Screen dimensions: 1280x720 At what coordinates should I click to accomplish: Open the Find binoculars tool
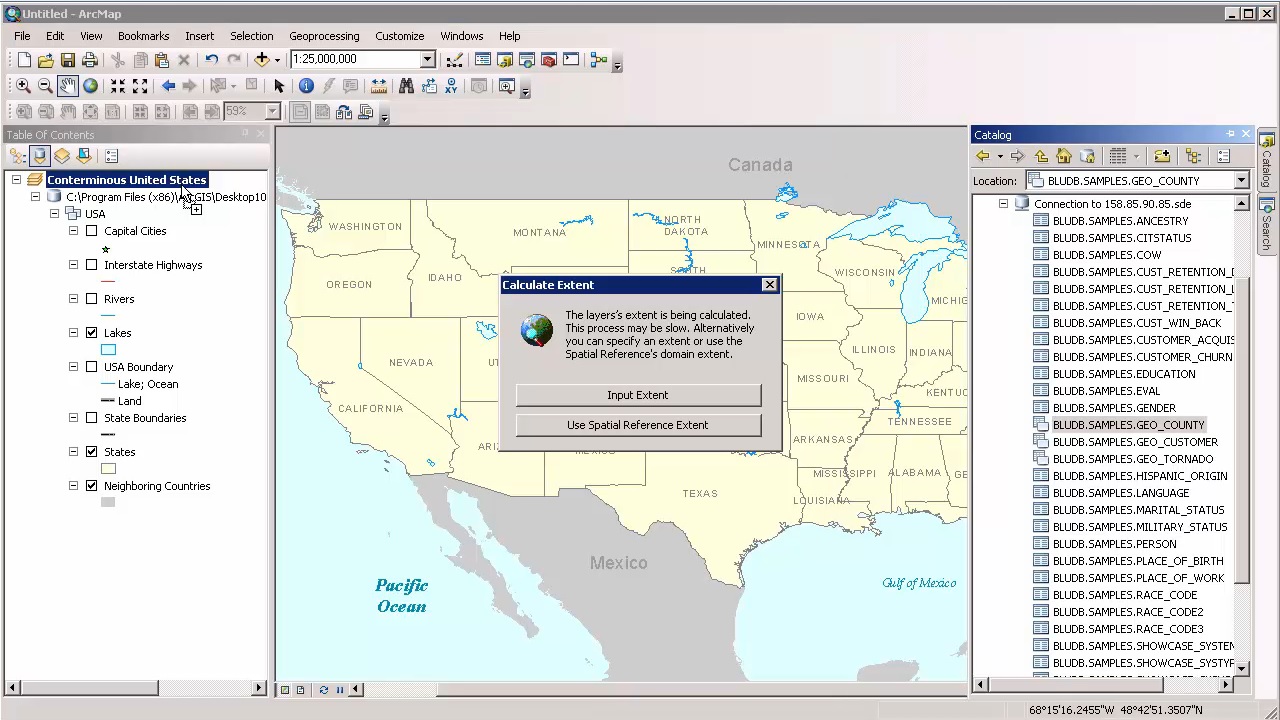click(406, 87)
